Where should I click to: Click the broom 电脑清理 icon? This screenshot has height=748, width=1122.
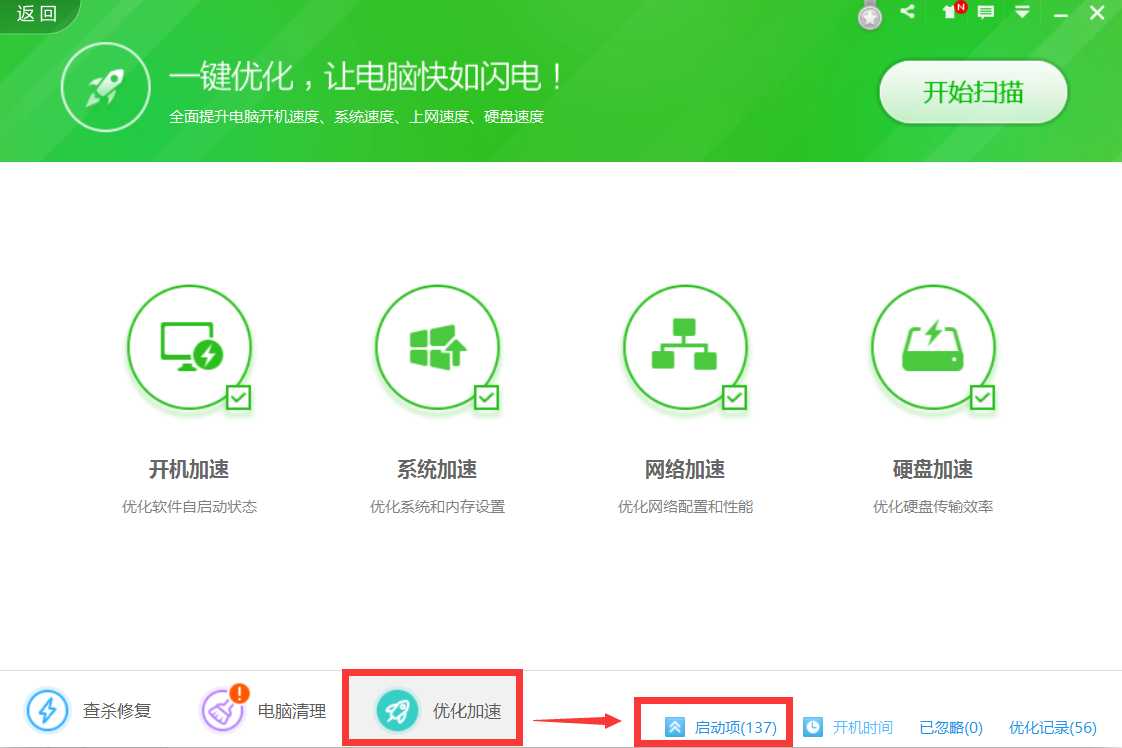(x=223, y=710)
